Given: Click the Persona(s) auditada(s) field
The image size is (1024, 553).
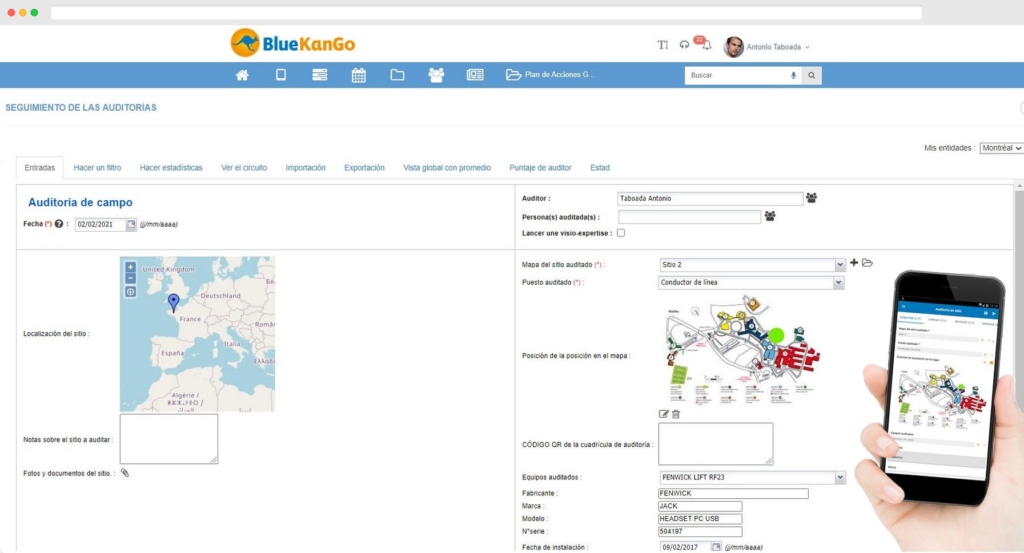Looking at the screenshot, I should pos(689,217).
